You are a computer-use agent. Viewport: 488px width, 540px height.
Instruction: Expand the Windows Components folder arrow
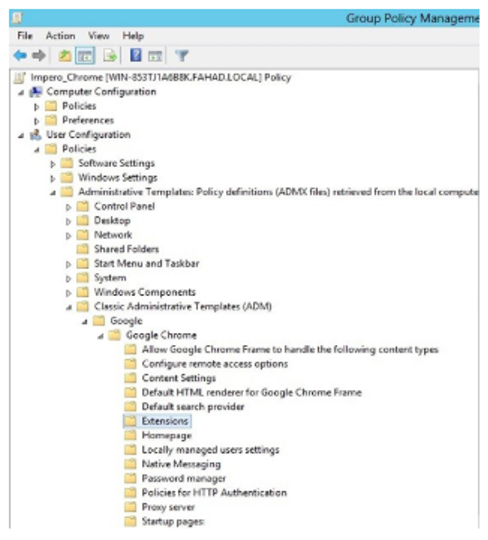click(69, 293)
